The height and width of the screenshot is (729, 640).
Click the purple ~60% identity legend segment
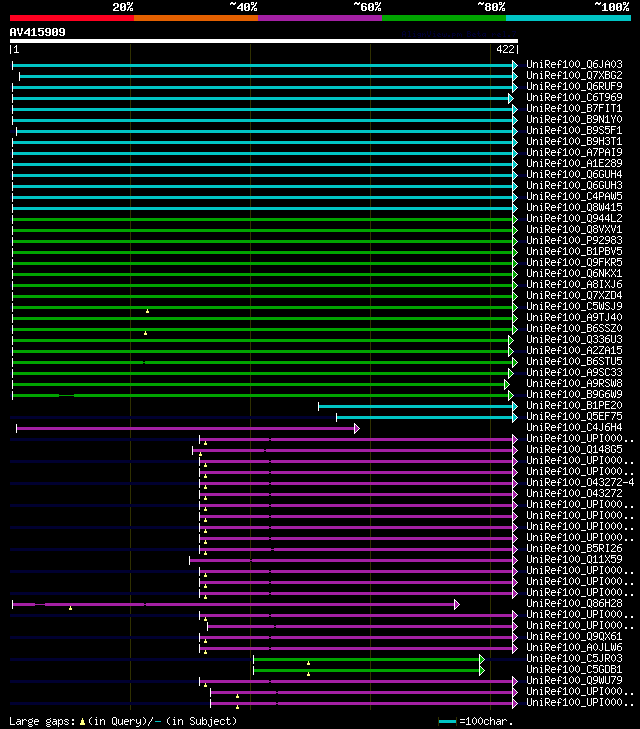click(320, 18)
